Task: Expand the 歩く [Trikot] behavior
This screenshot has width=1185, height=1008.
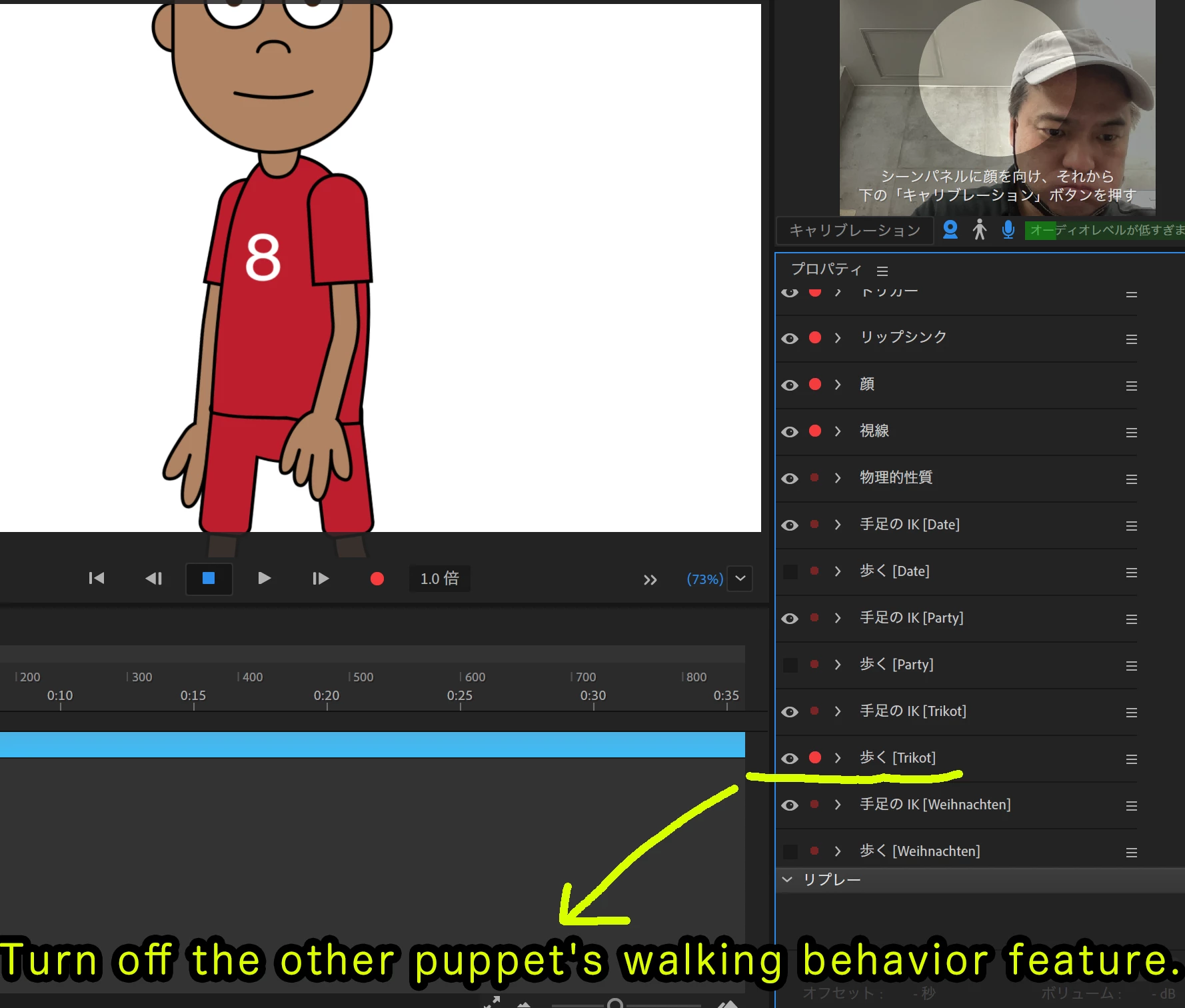Action: tap(838, 758)
